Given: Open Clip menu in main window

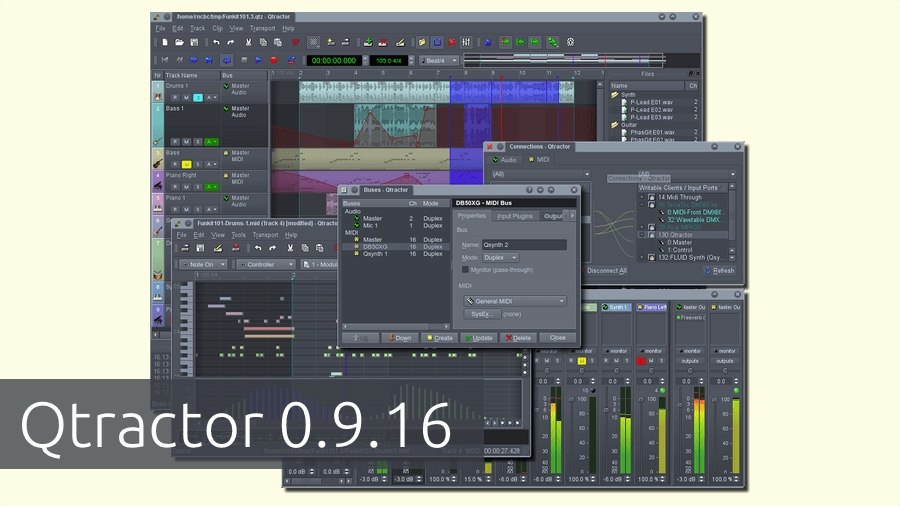Looking at the screenshot, I should click(218, 28).
